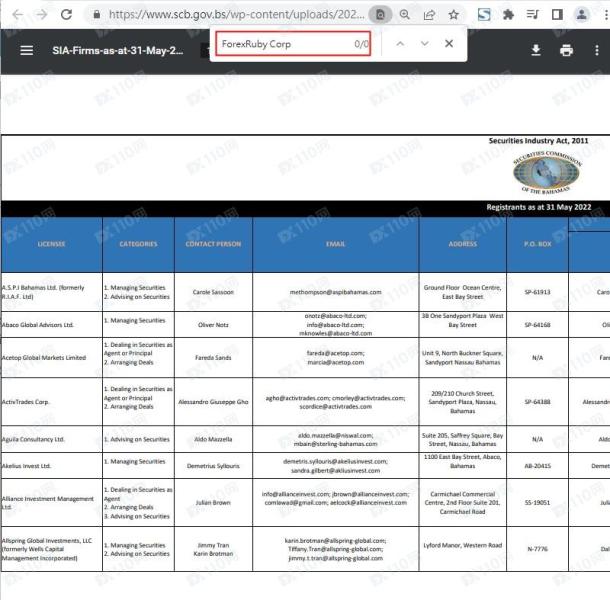Go forward with the browser forward arrow

(x=41, y=15)
